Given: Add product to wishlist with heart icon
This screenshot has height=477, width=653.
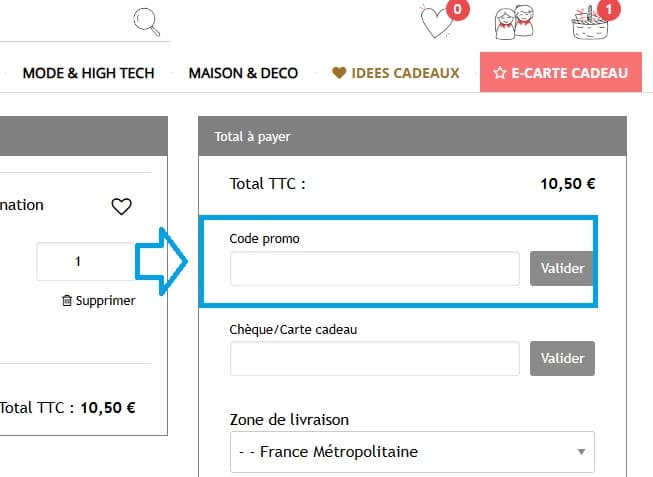Looking at the screenshot, I should point(121,207).
